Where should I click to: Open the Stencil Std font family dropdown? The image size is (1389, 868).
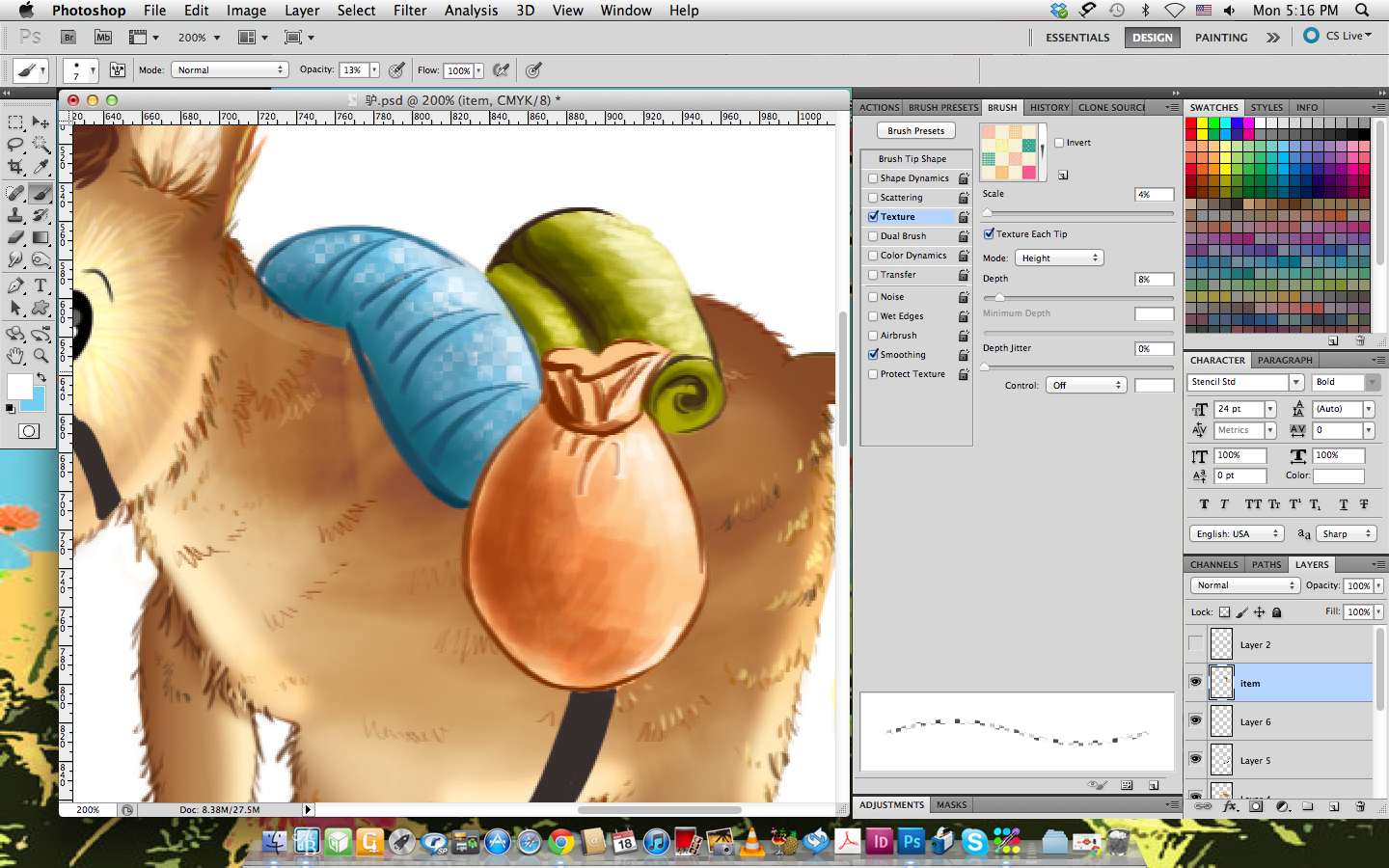[1296, 382]
